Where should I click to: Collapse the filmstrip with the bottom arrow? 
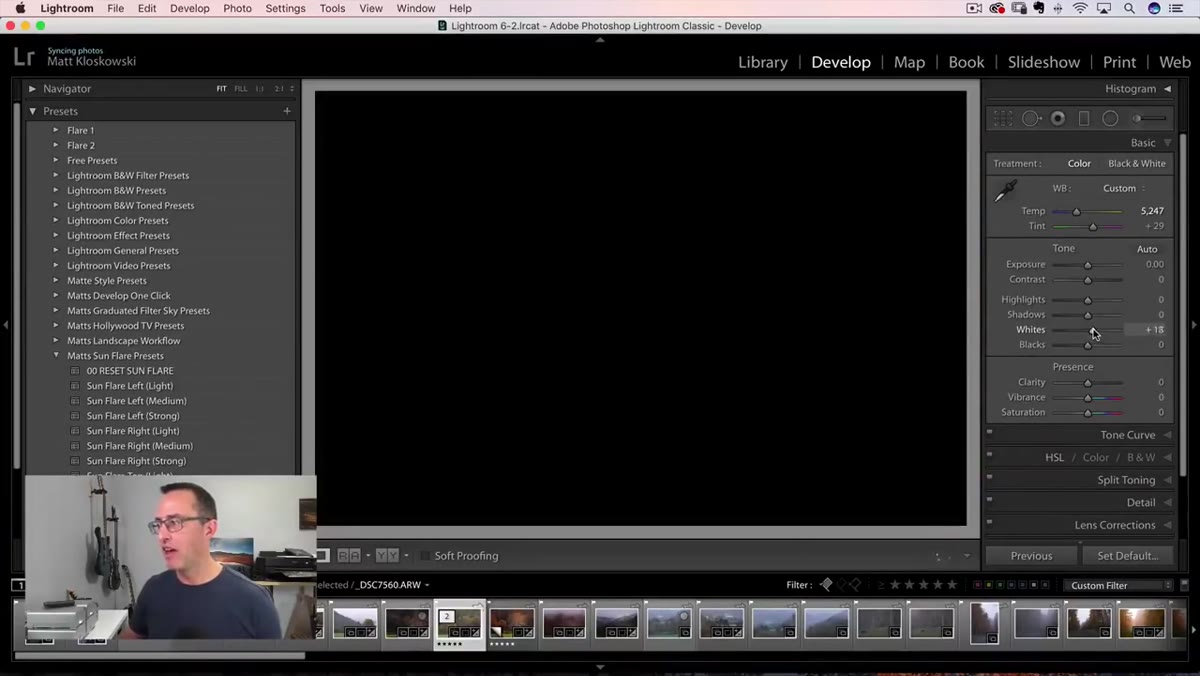coord(600,667)
